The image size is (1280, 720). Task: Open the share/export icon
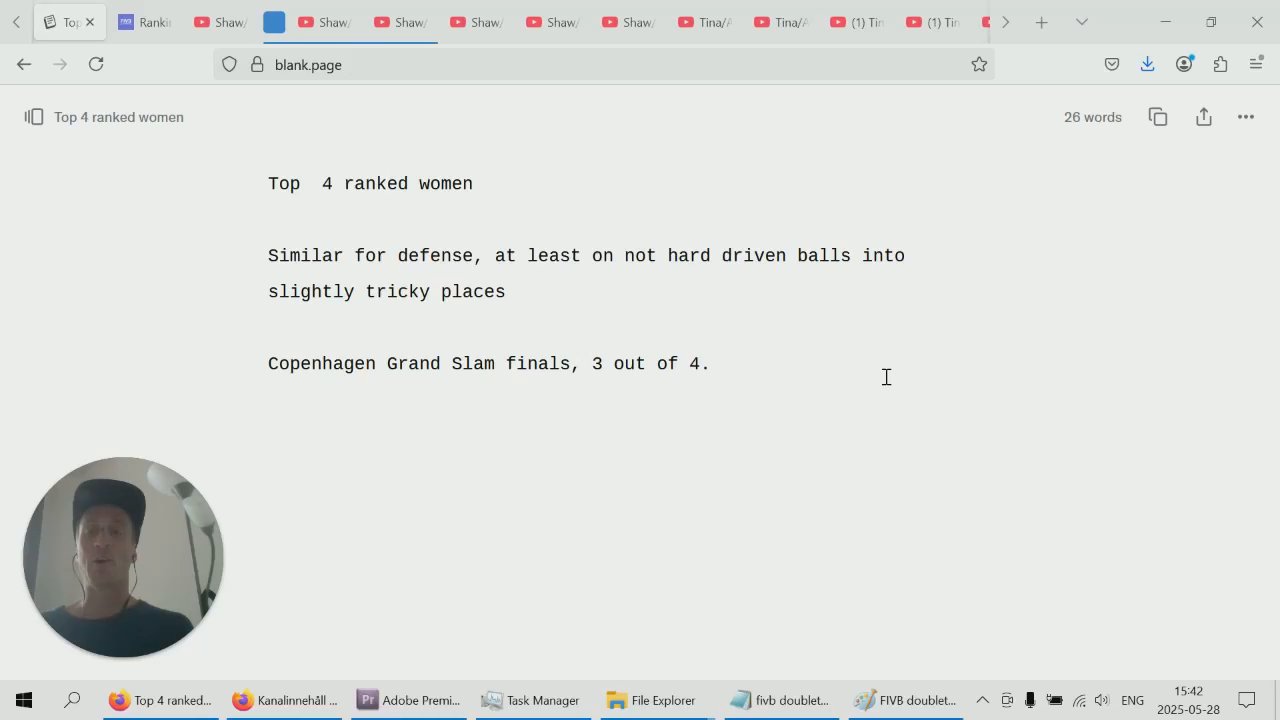click(x=1204, y=117)
